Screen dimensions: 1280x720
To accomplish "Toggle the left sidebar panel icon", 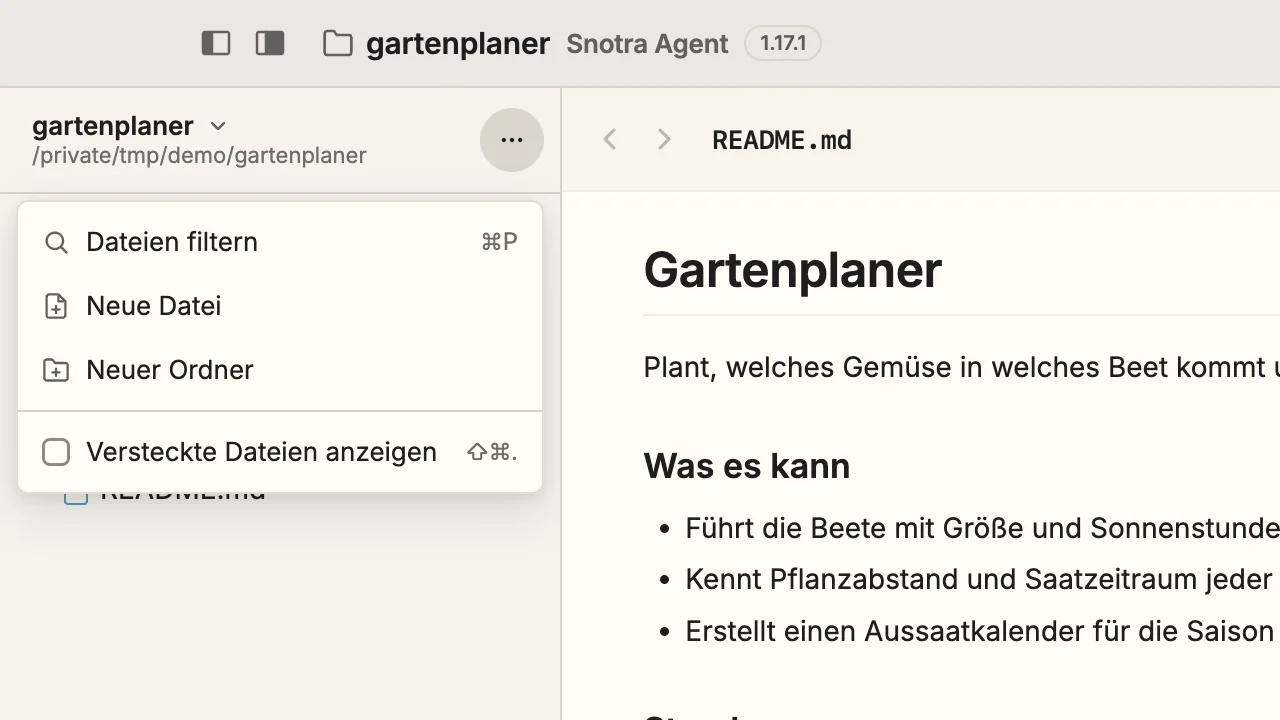I will (x=216, y=43).
